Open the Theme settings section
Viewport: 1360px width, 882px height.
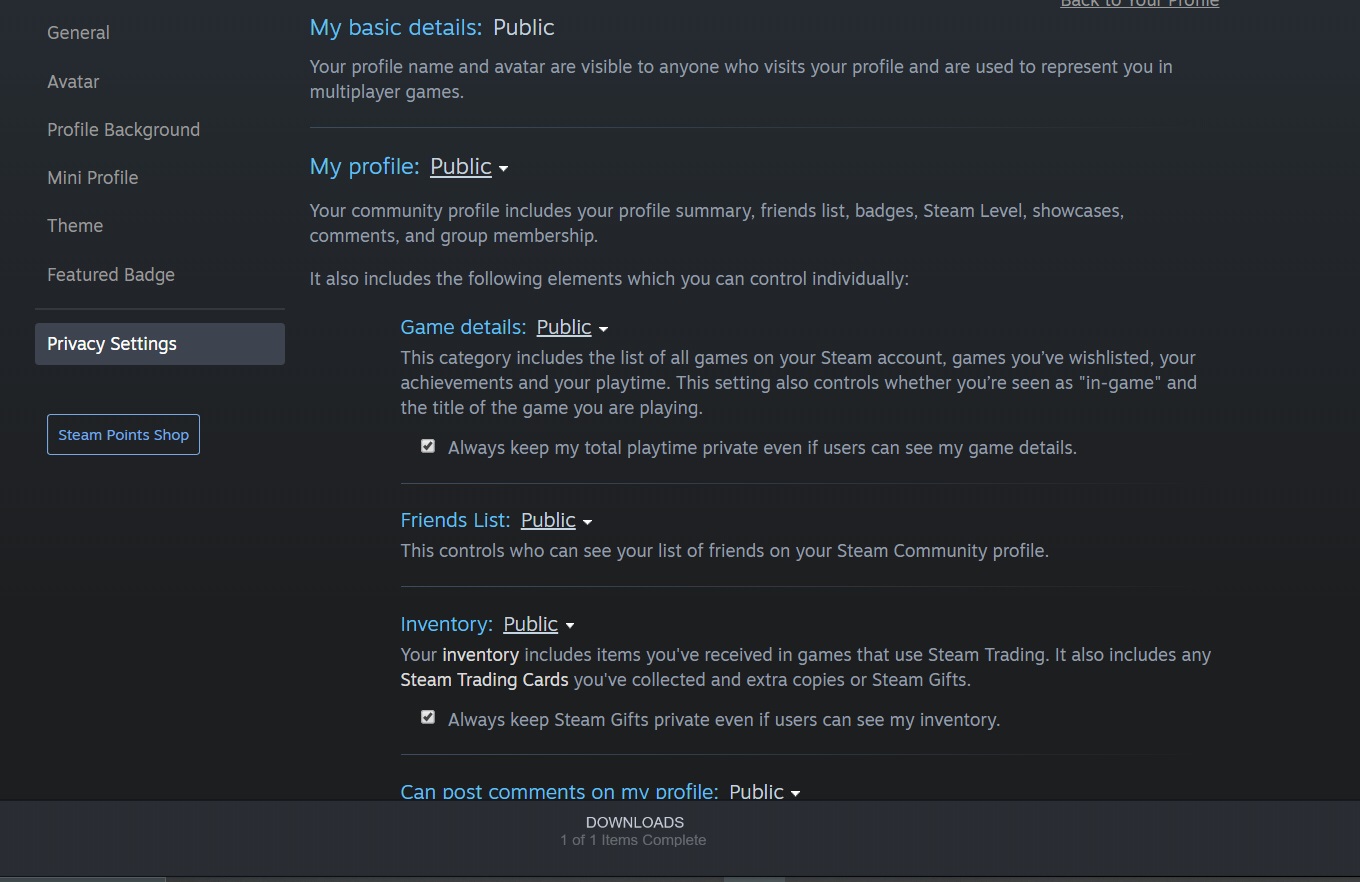(x=75, y=226)
